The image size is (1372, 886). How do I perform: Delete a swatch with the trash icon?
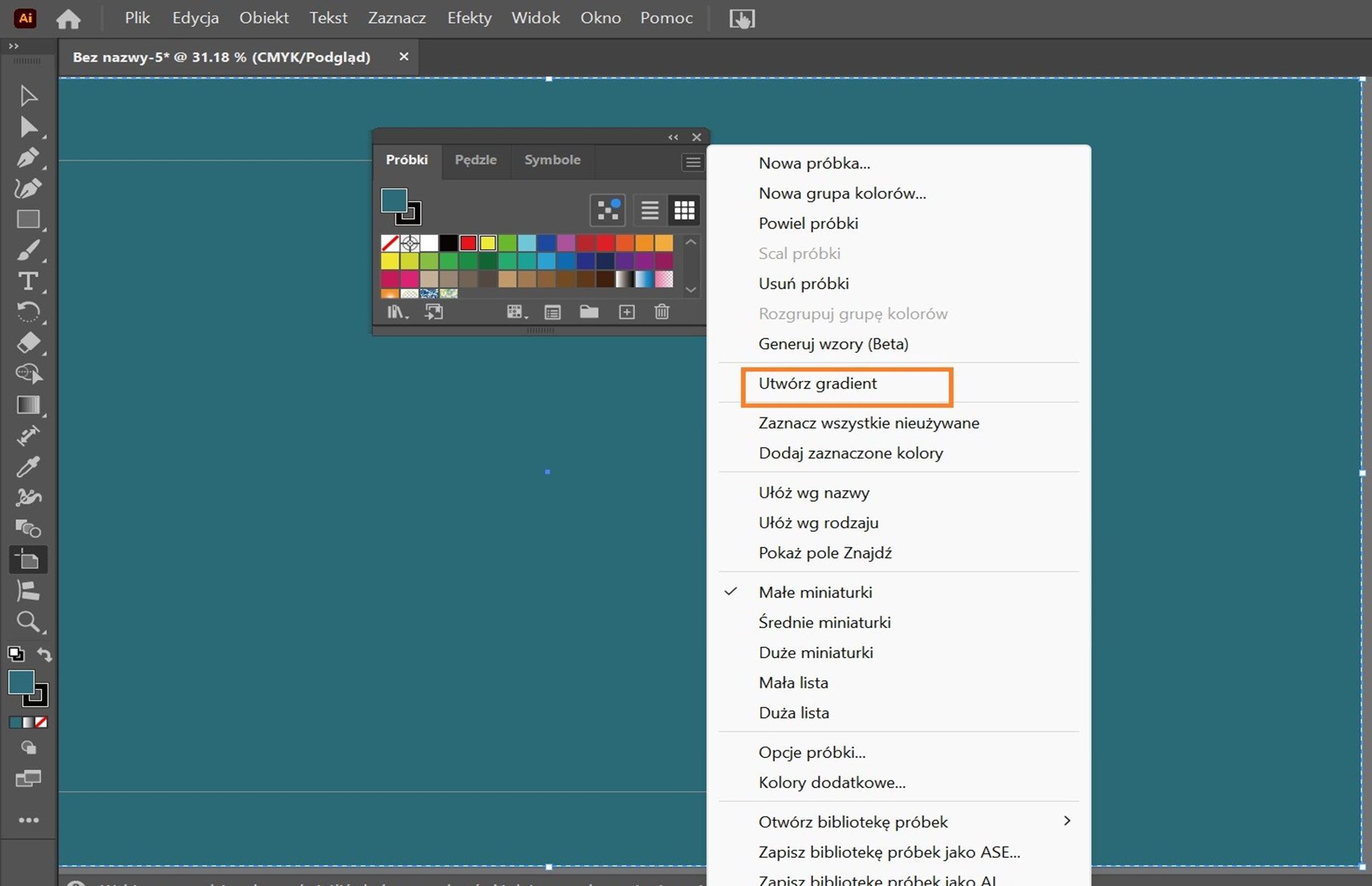pos(662,312)
